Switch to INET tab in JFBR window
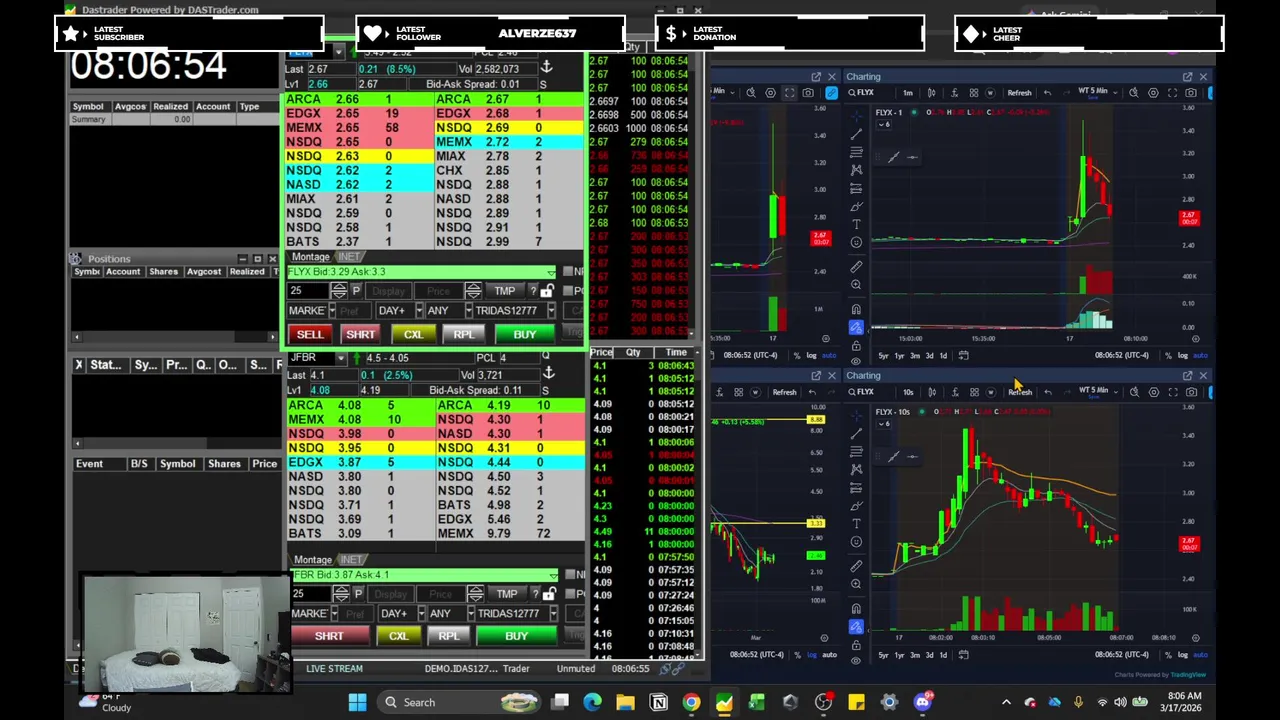1280x720 pixels. click(x=351, y=560)
